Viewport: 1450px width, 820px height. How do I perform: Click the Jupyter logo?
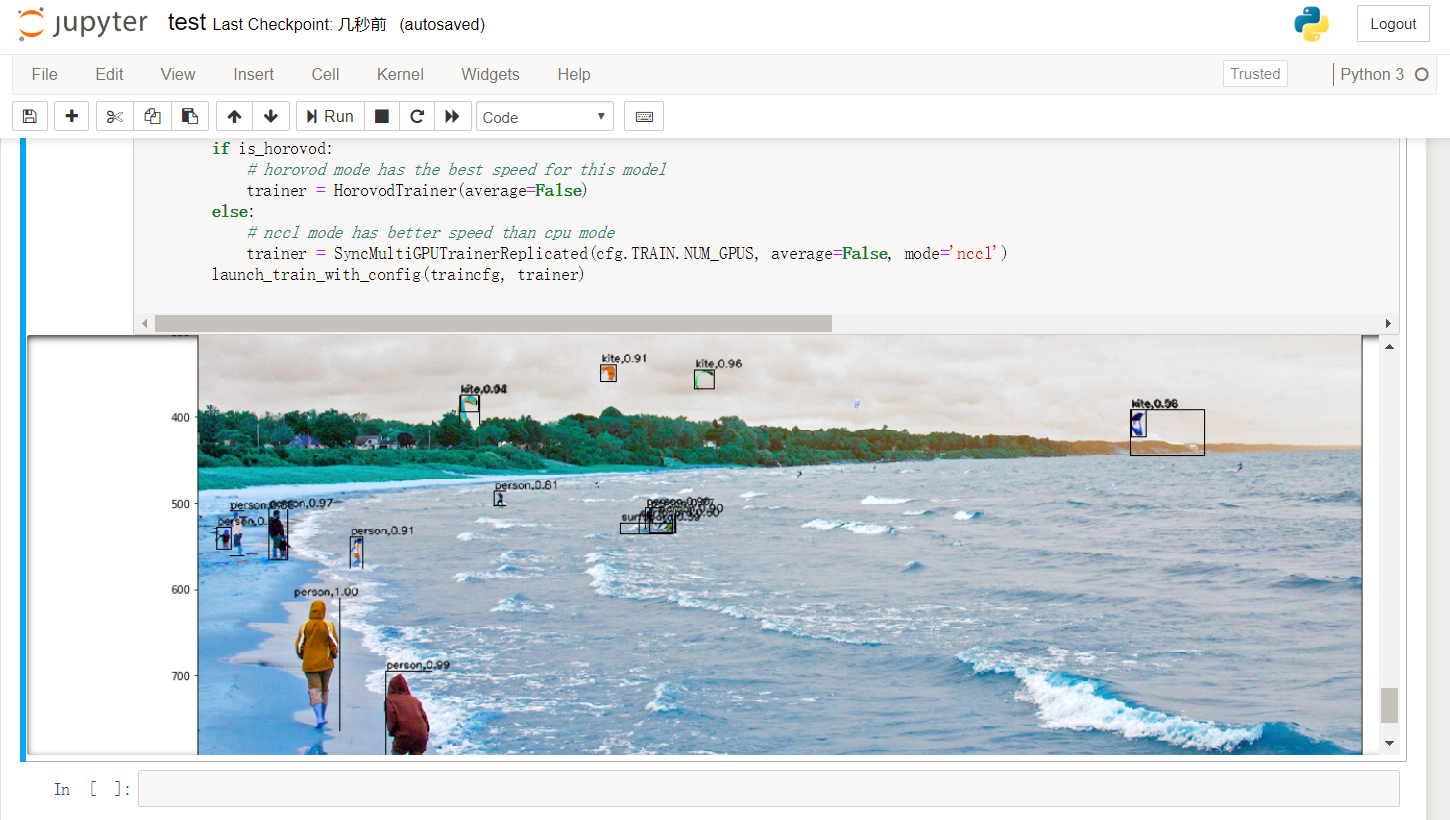(x=83, y=24)
